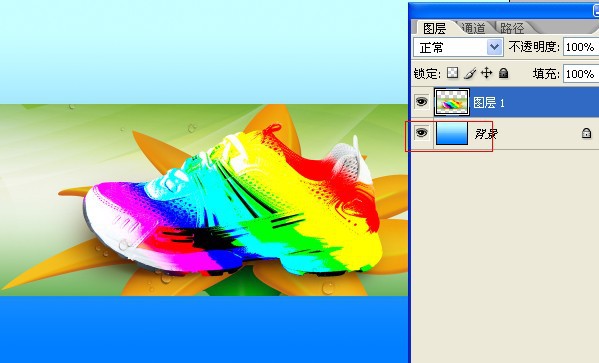This screenshot has width=599, height=363.
Task: Click the lock position move icon
Action: (x=487, y=73)
